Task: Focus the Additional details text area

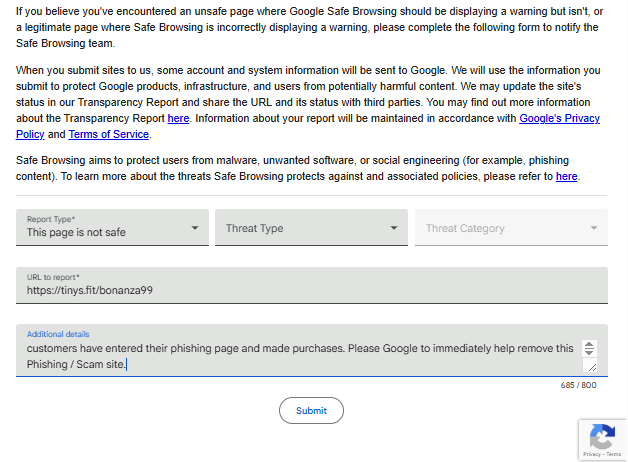Action: point(300,355)
